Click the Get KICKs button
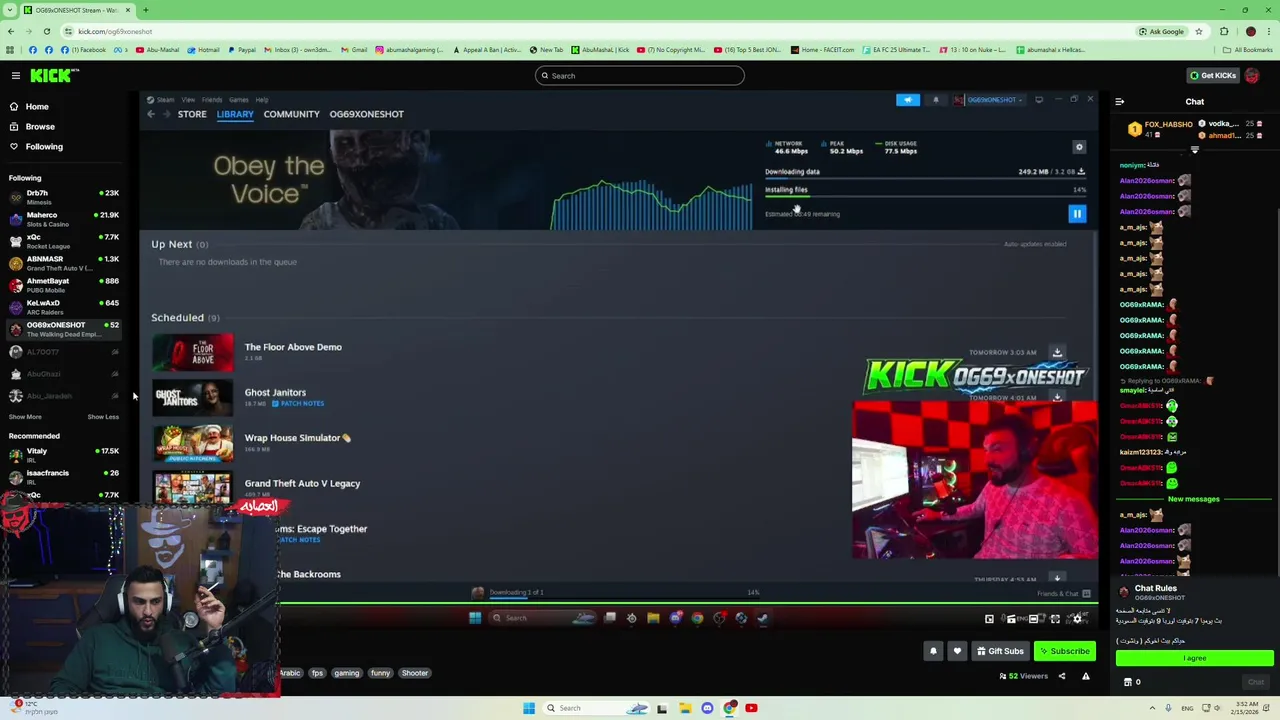 point(1212,76)
